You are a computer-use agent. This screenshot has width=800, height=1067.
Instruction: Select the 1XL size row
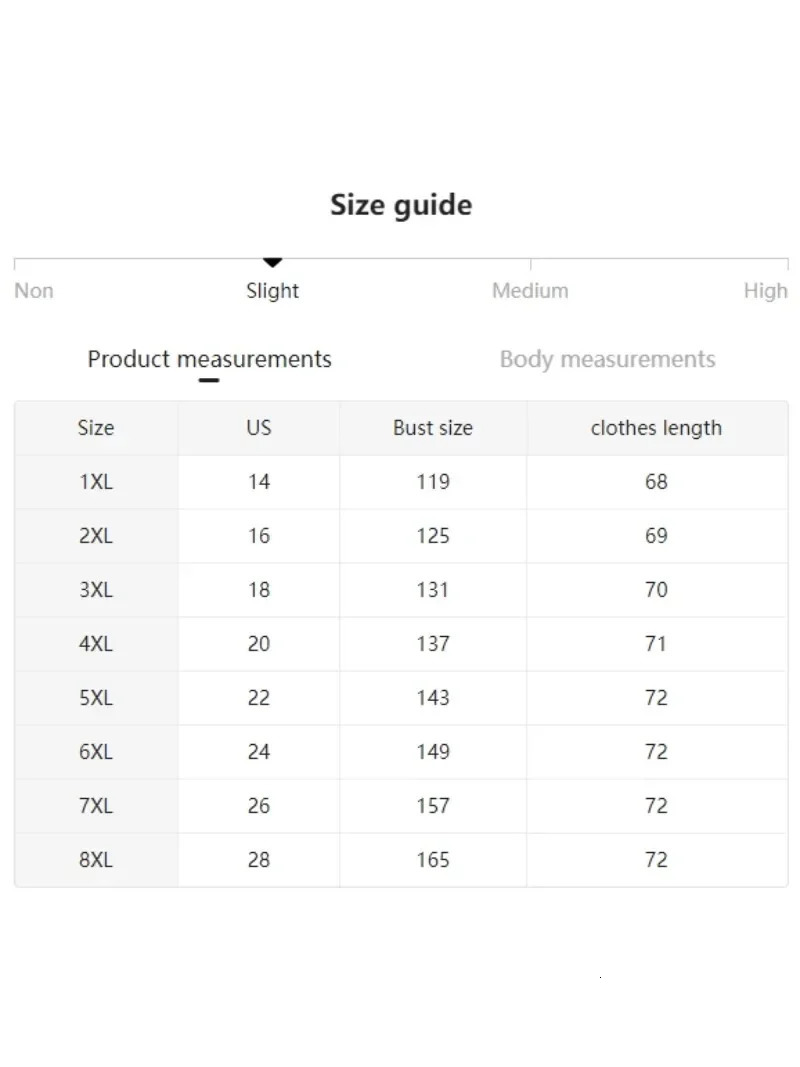[x=96, y=482]
